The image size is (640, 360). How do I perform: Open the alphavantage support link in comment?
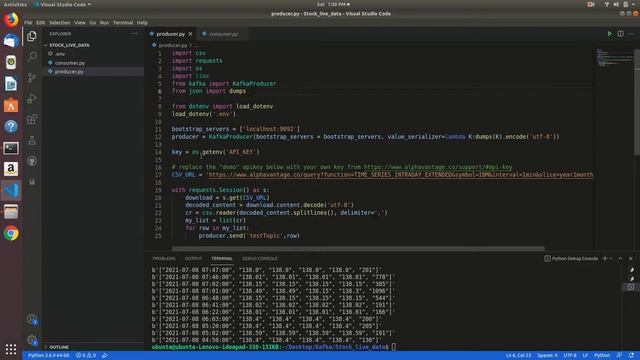438,167
